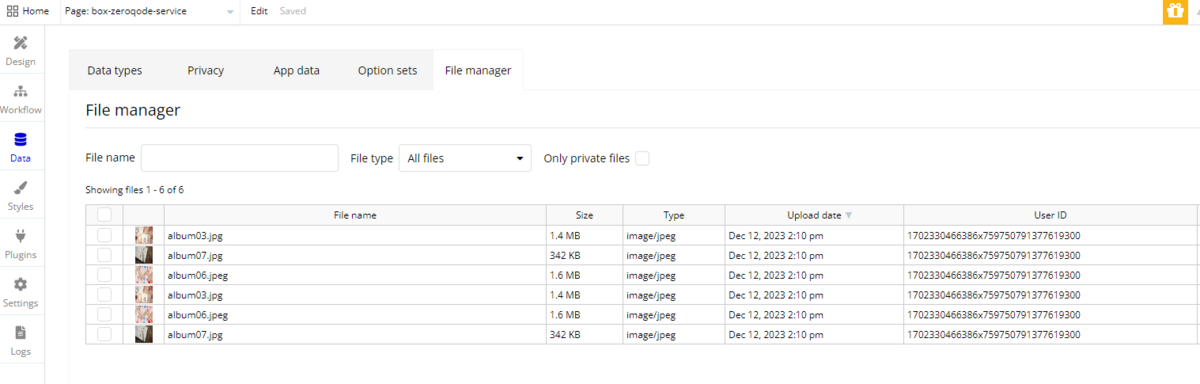1200x384 pixels.
Task: Open the Styles brush icon
Action: pos(20,188)
